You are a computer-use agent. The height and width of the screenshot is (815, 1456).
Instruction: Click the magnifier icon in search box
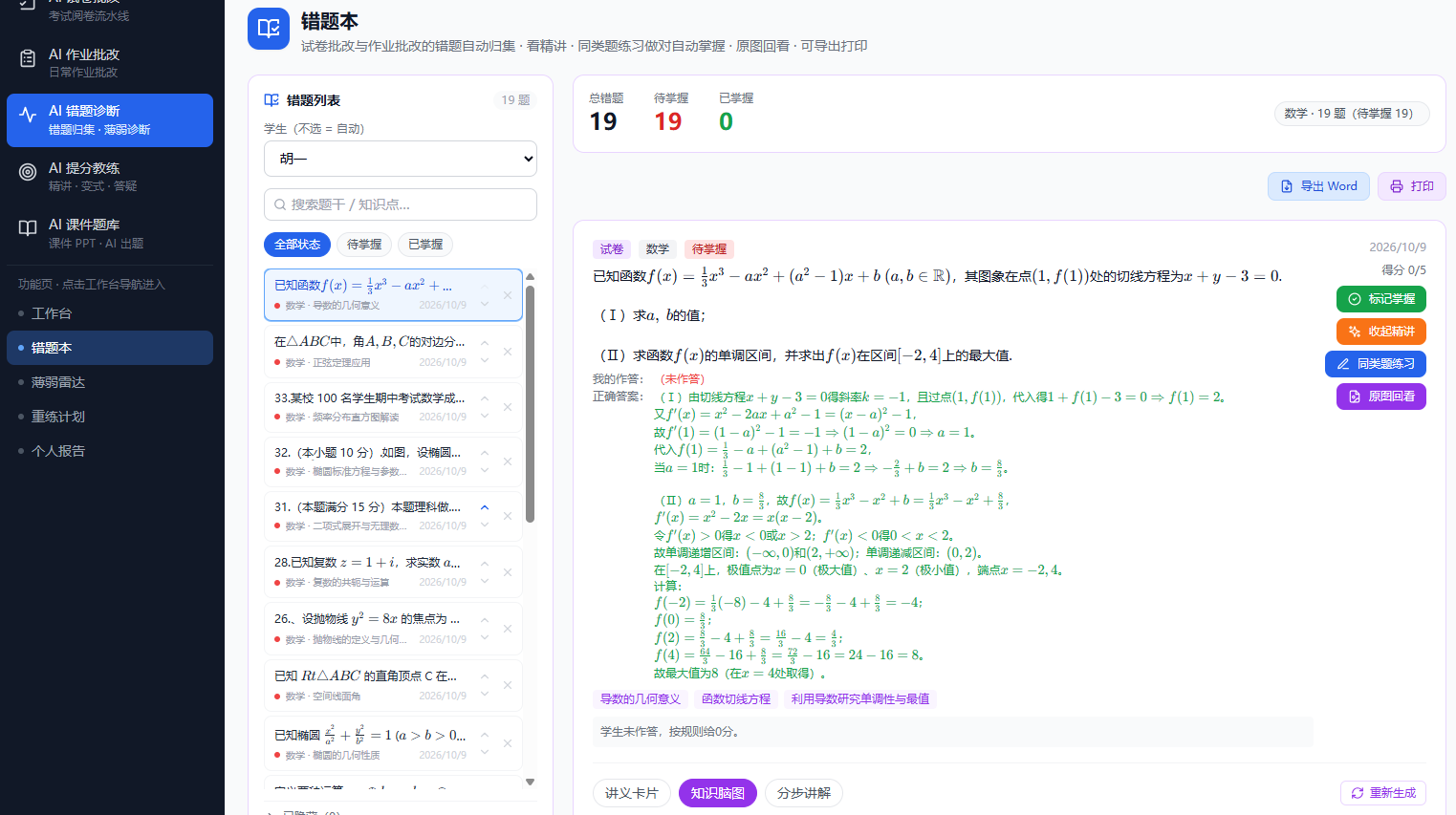click(x=280, y=204)
